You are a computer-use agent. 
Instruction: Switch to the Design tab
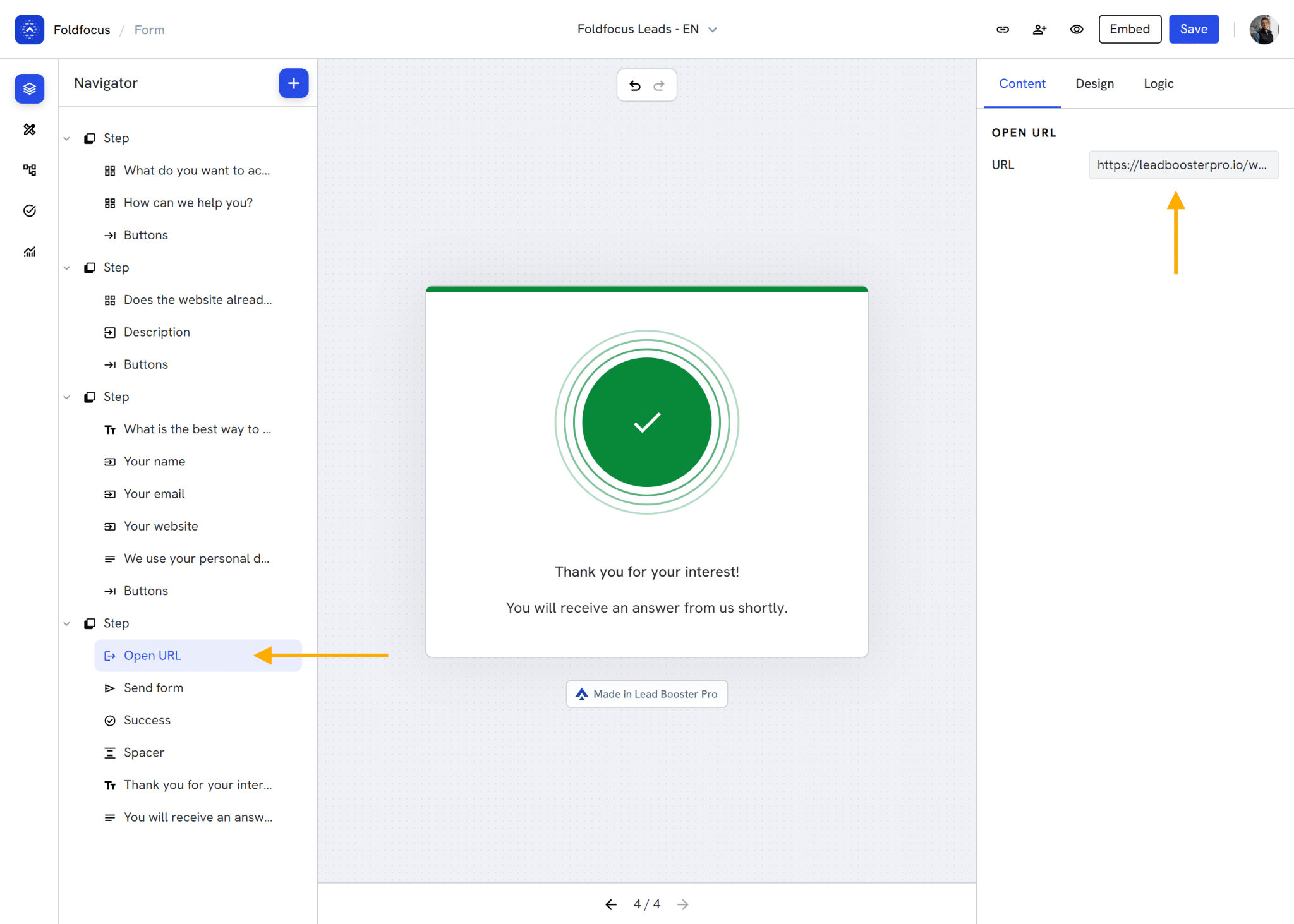click(1094, 83)
